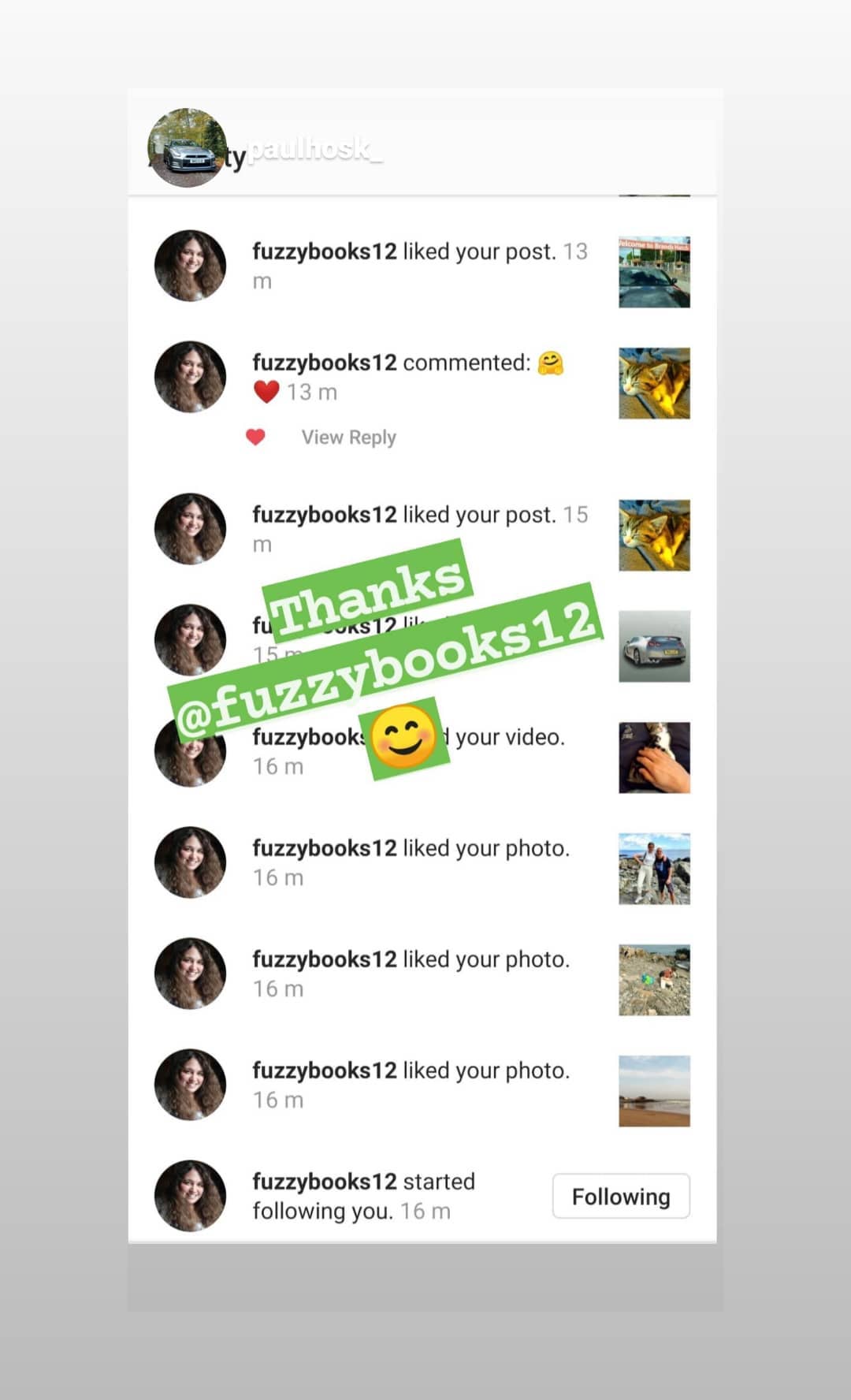Toggle the Following button for fuzzybooks12

tap(621, 1196)
